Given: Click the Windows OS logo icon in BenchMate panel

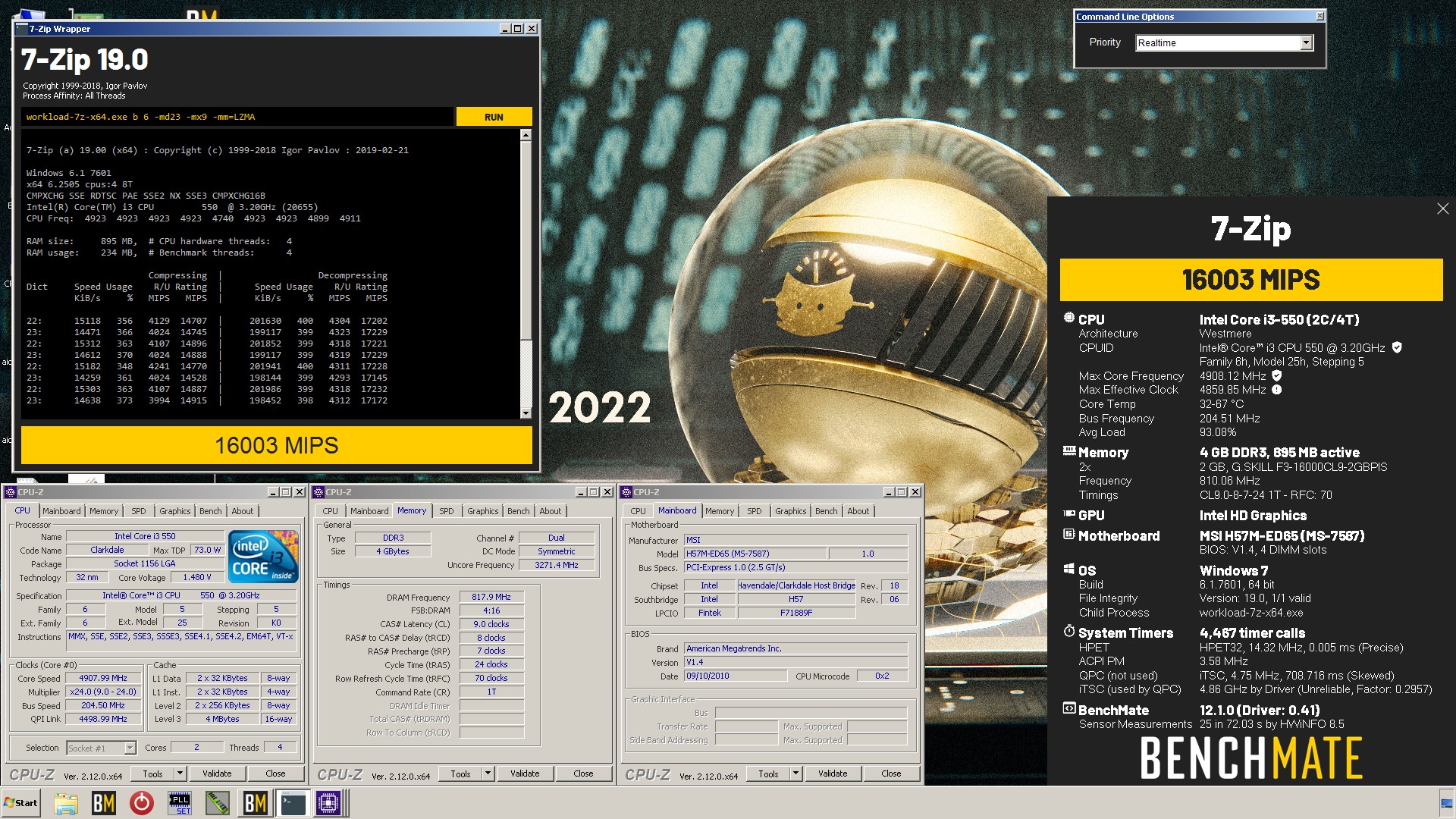Looking at the screenshot, I should tap(1069, 570).
